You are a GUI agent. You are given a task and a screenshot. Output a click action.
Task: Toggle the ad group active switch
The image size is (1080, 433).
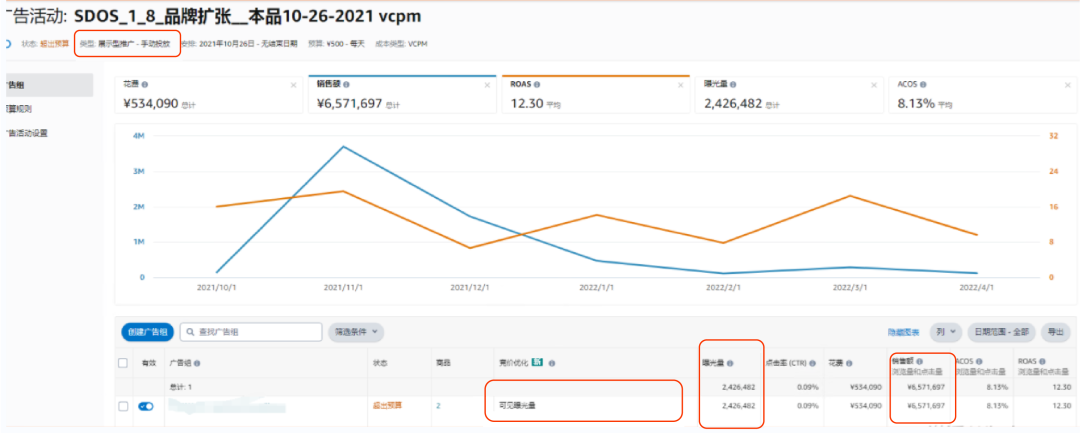(x=145, y=406)
